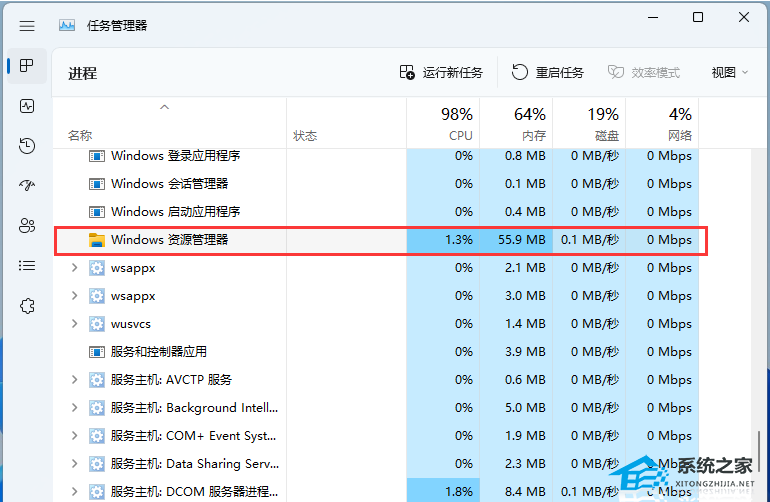Expand the wusvcs process
Viewport: 770px width, 502px height.
pyautogui.click(x=75, y=324)
